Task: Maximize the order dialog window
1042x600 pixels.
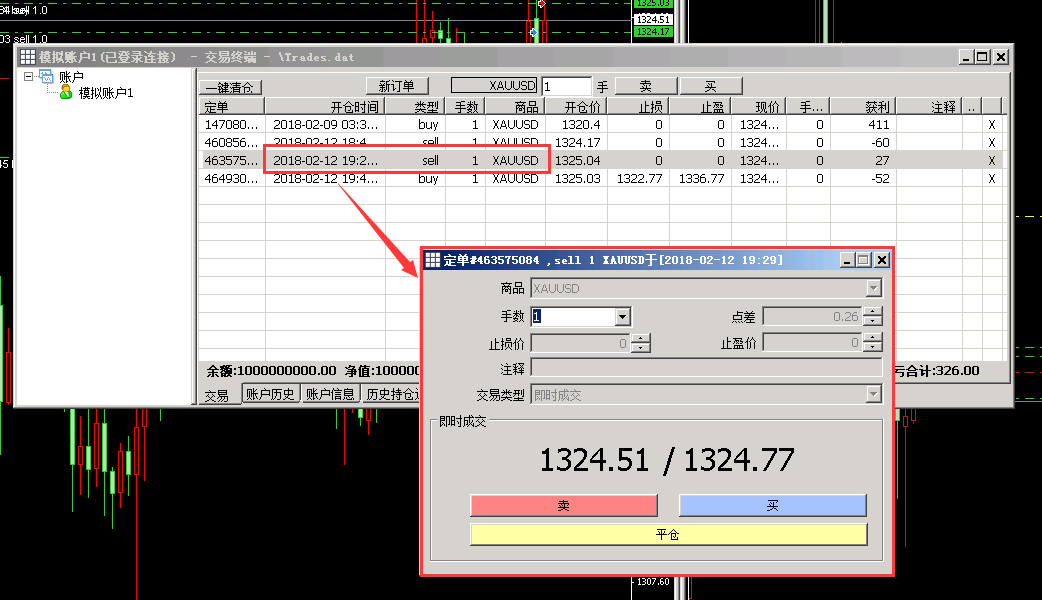Action: tap(864, 260)
